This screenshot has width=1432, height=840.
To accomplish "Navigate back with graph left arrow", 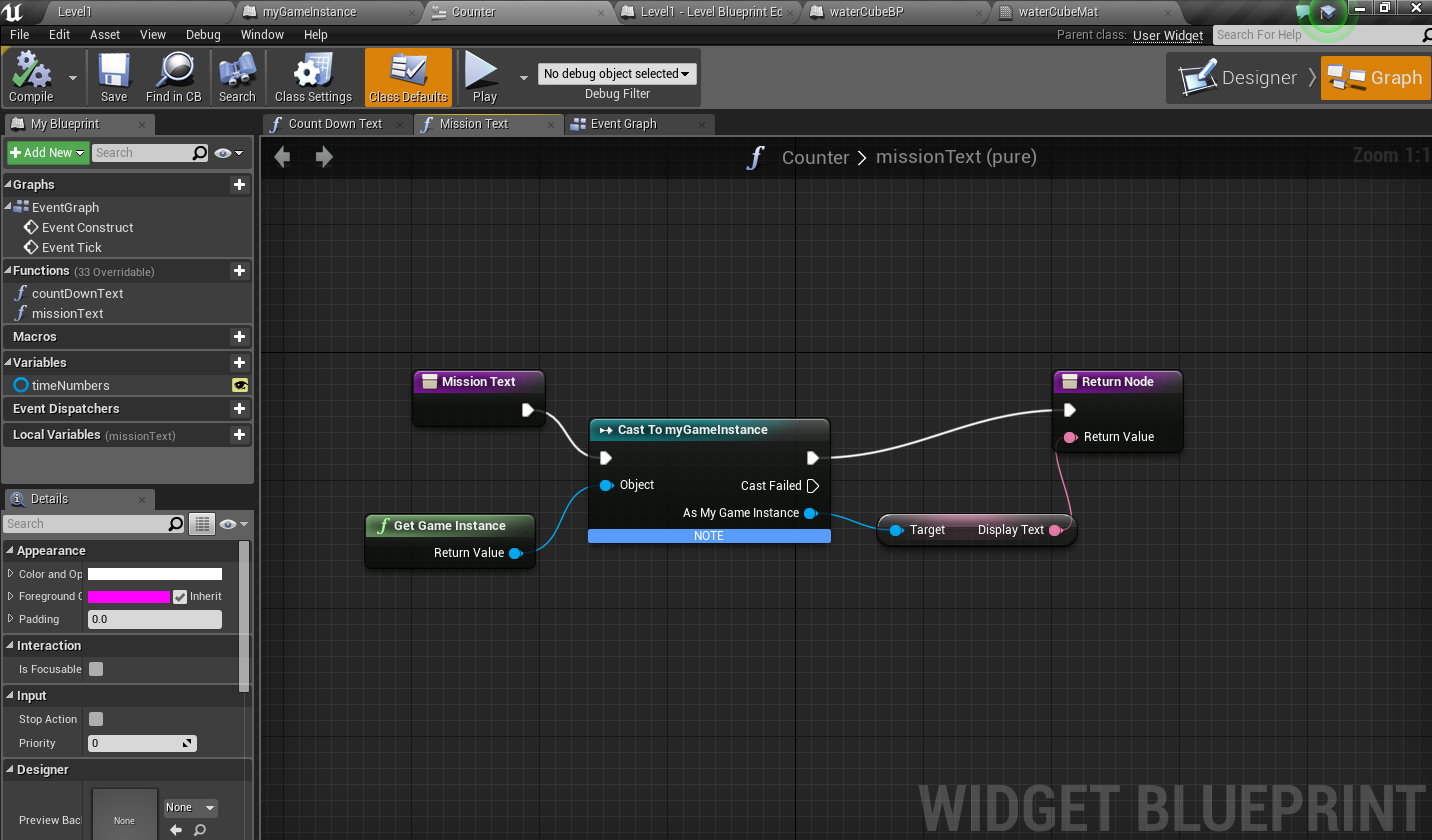I will click(x=283, y=157).
